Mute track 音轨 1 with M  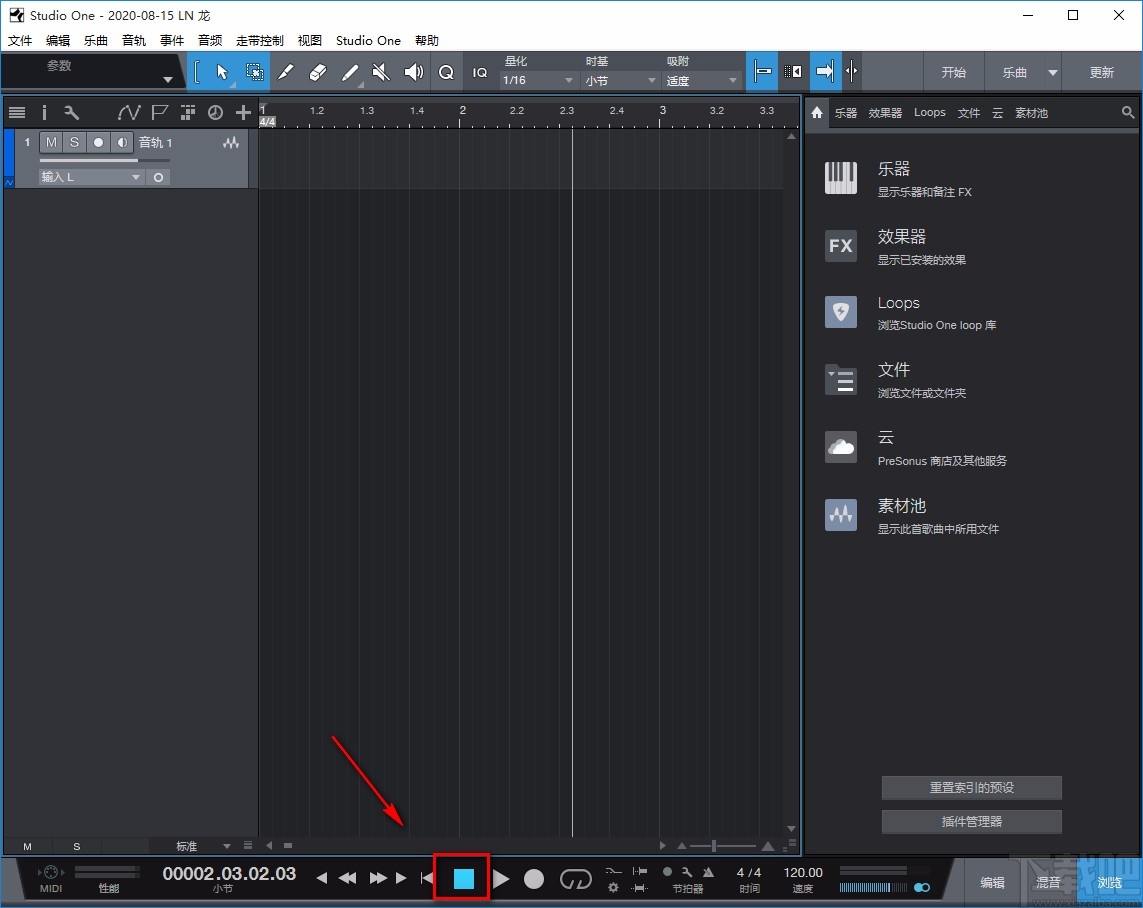pyautogui.click(x=51, y=142)
